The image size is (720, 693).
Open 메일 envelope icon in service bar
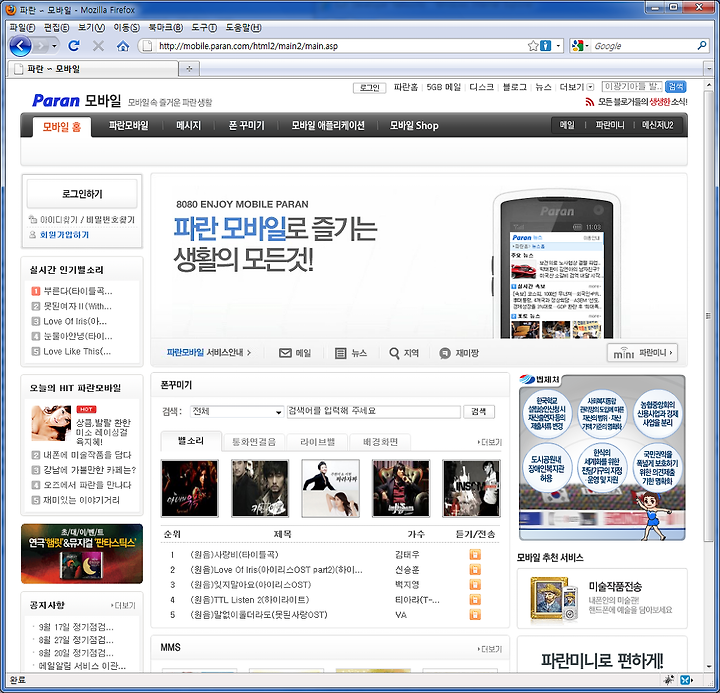click(x=285, y=353)
